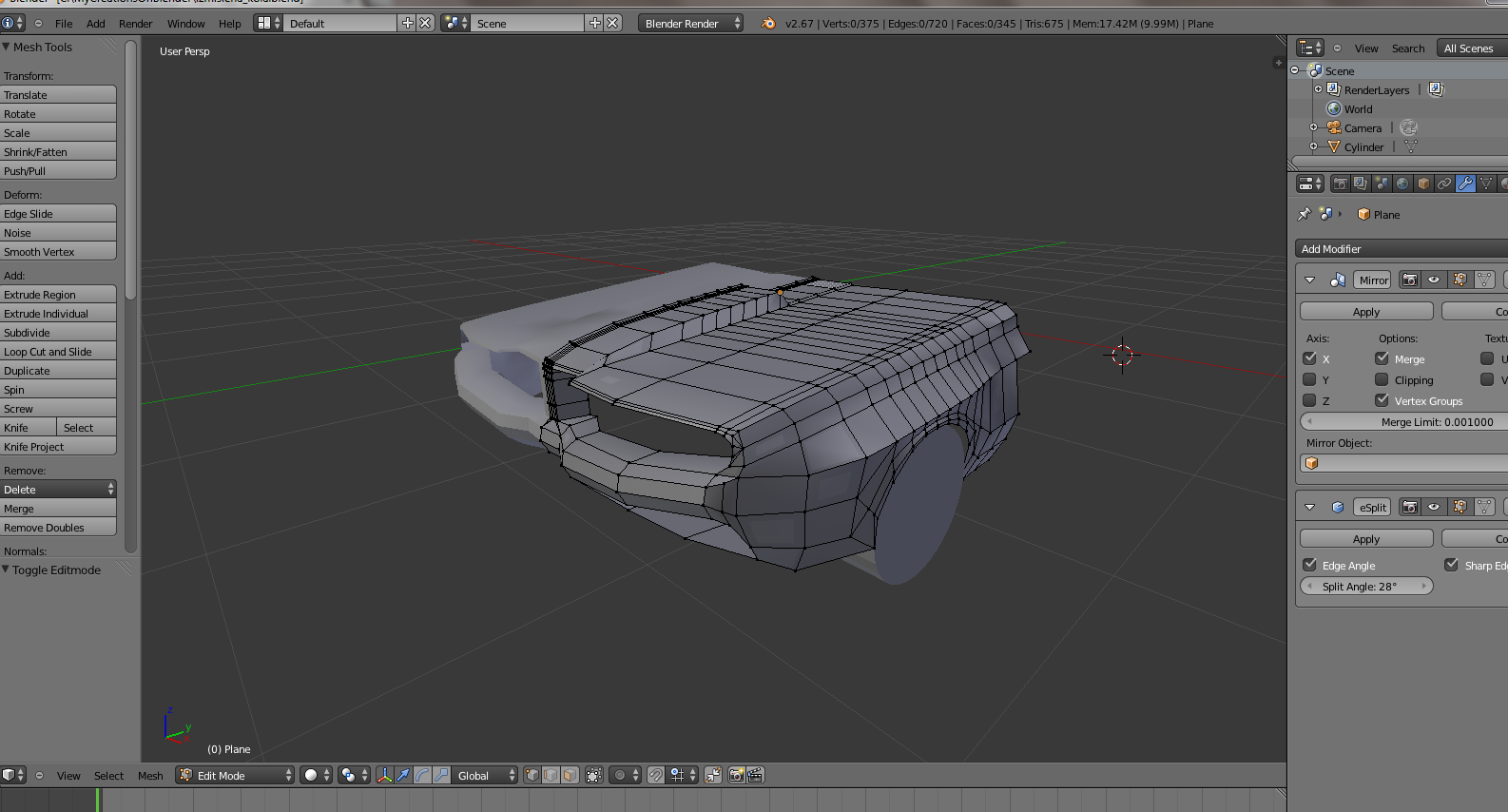This screenshot has width=1508, height=812.
Task: Toggle Mirror modifier render camera icon
Action: click(x=1410, y=280)
